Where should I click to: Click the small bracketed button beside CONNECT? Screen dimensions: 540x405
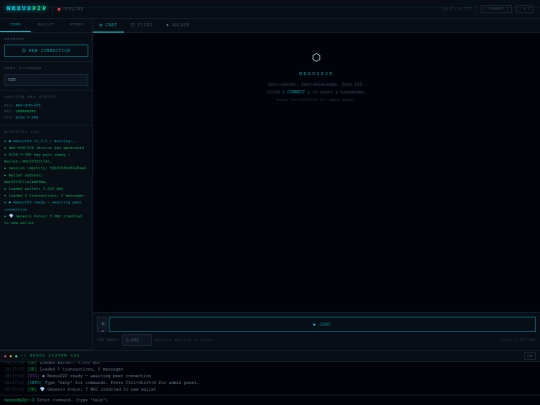(525, 9)
